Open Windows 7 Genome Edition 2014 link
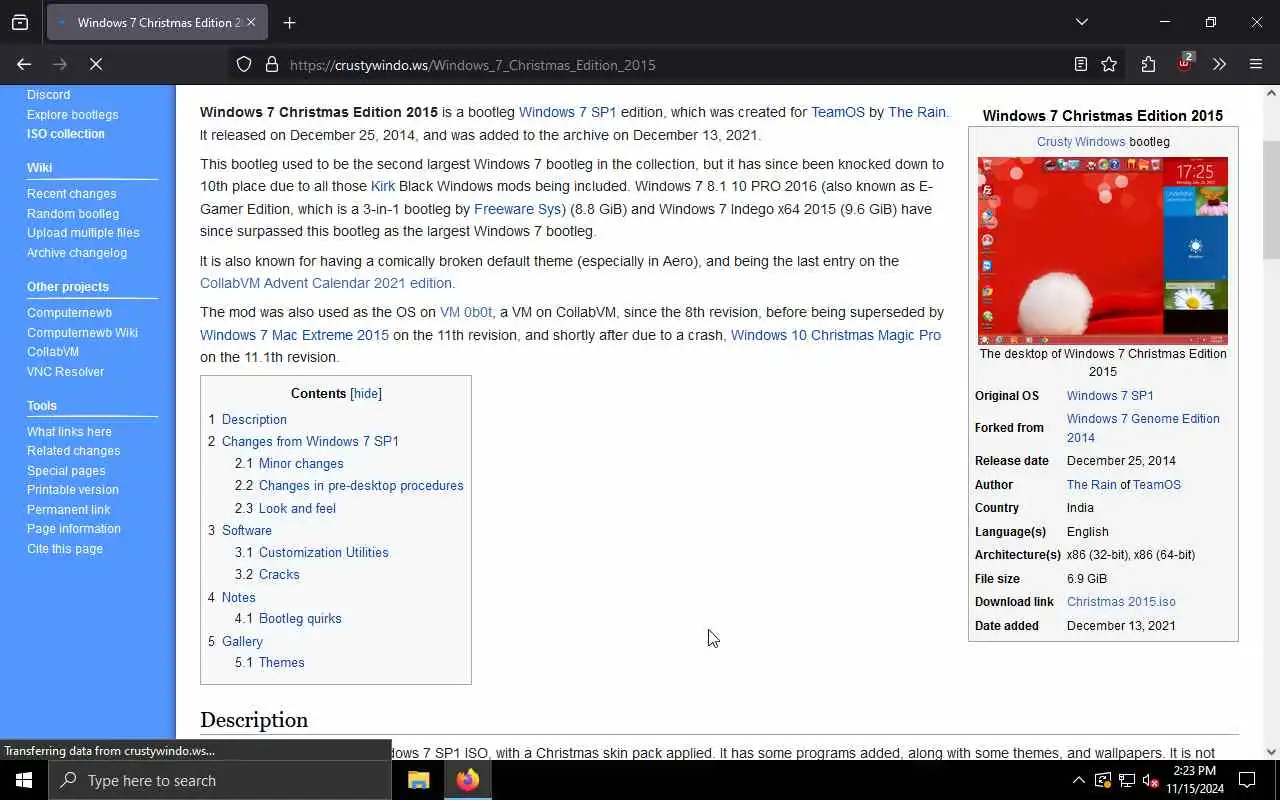Image resolution: width=1280 pixels, height=800 pixels. tap(1143, 428)
